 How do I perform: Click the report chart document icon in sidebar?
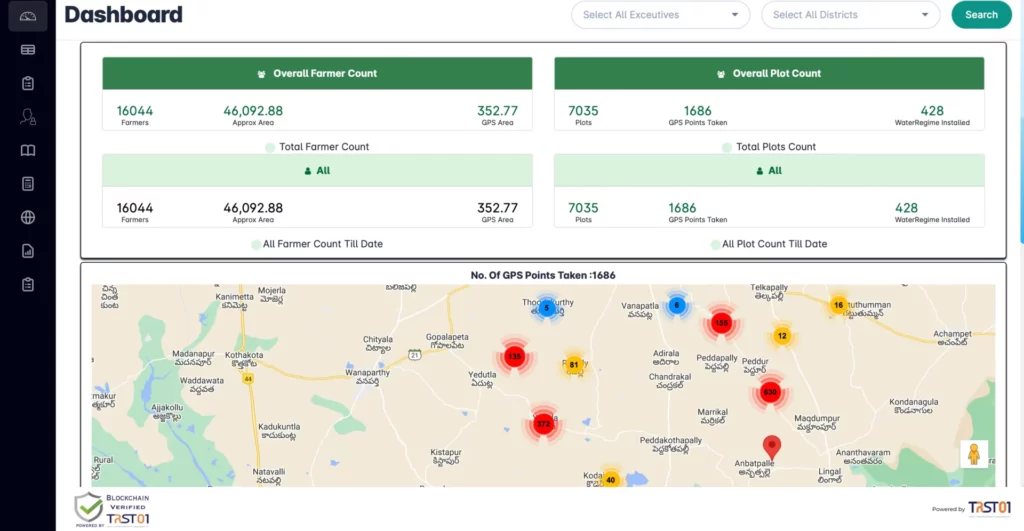(x=28, y=251)
